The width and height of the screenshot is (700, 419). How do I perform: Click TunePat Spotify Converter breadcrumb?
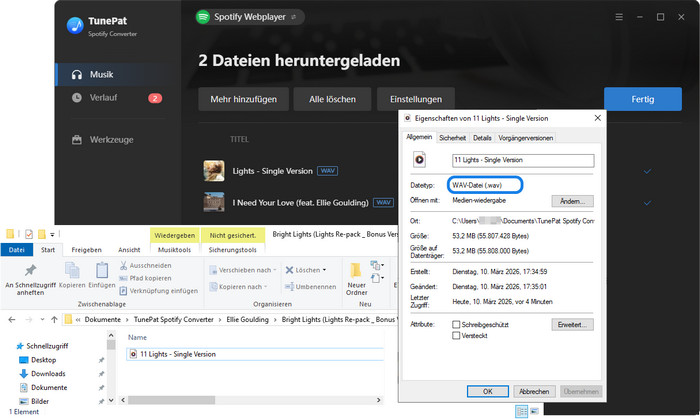coord(174,319)
